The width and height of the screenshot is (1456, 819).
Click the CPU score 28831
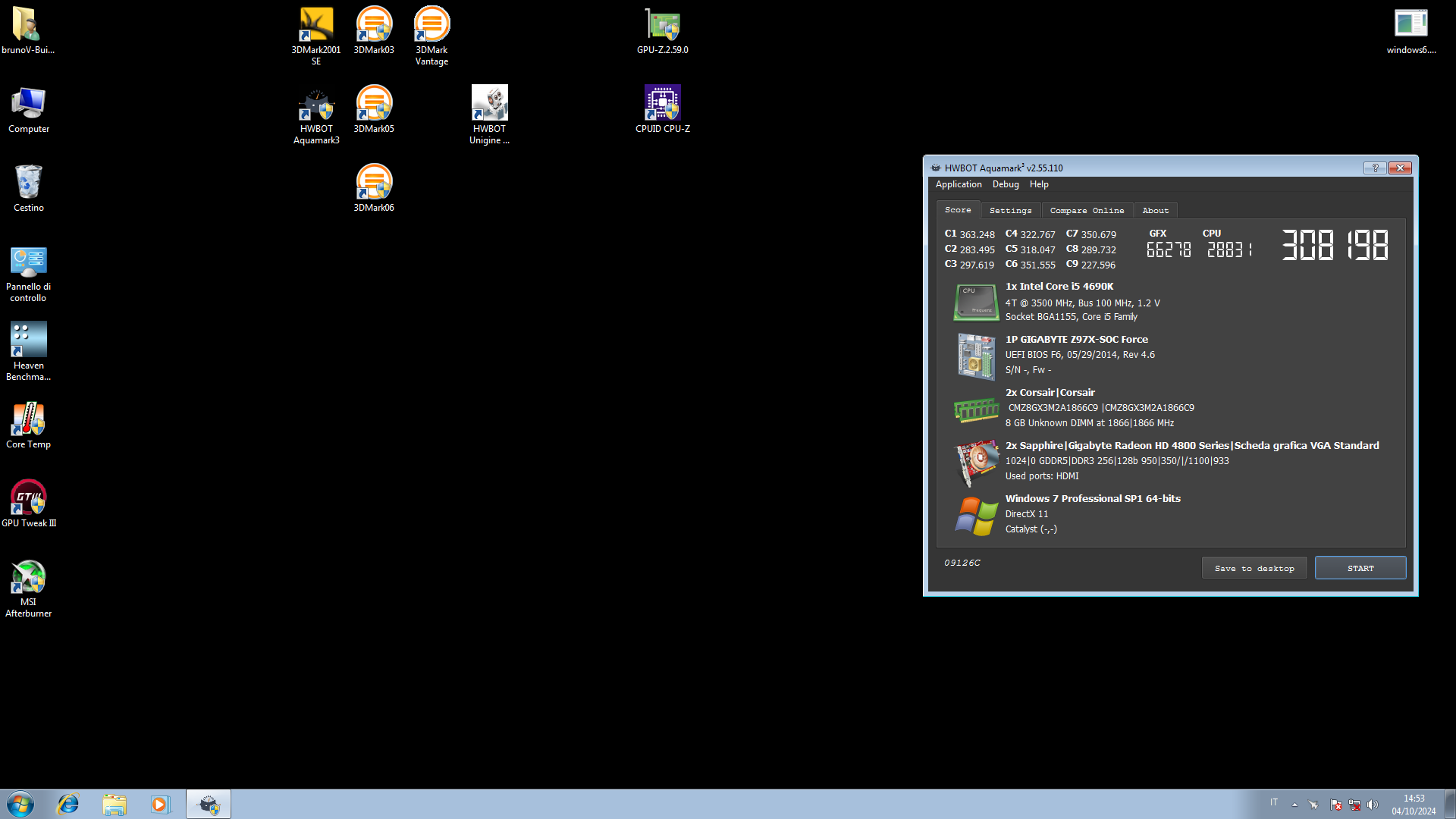tap(1229, 249)
